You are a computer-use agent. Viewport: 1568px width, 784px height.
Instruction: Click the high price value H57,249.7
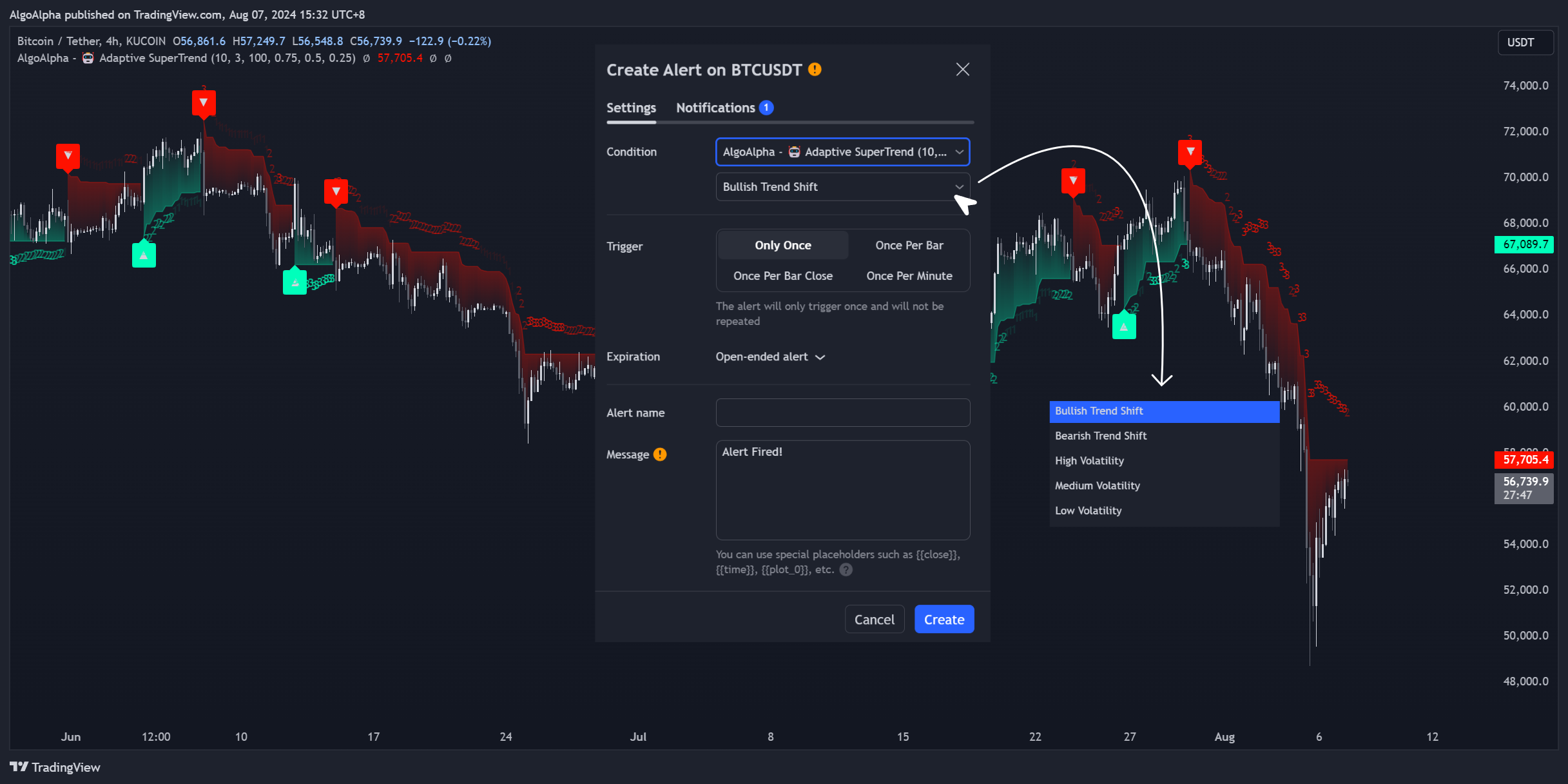[x=258, y=41]
